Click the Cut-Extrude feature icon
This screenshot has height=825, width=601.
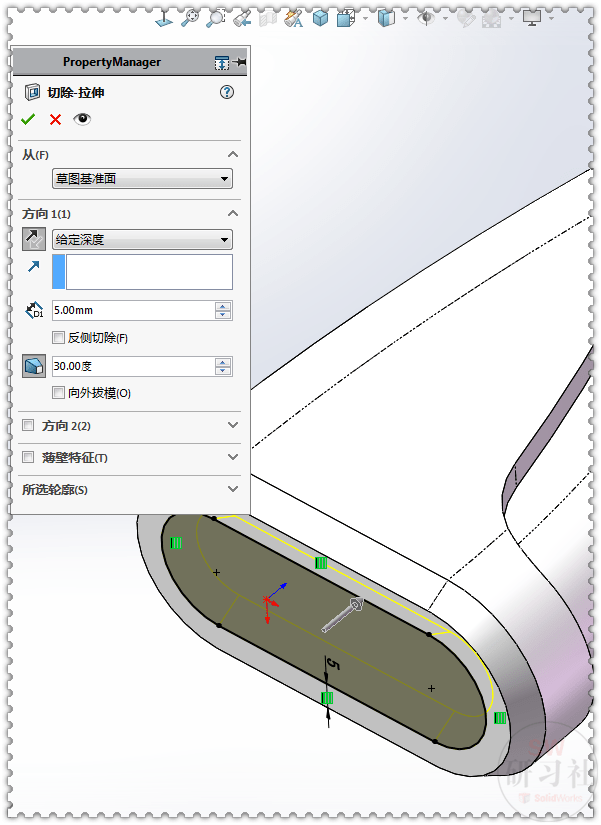pos(33,92)
